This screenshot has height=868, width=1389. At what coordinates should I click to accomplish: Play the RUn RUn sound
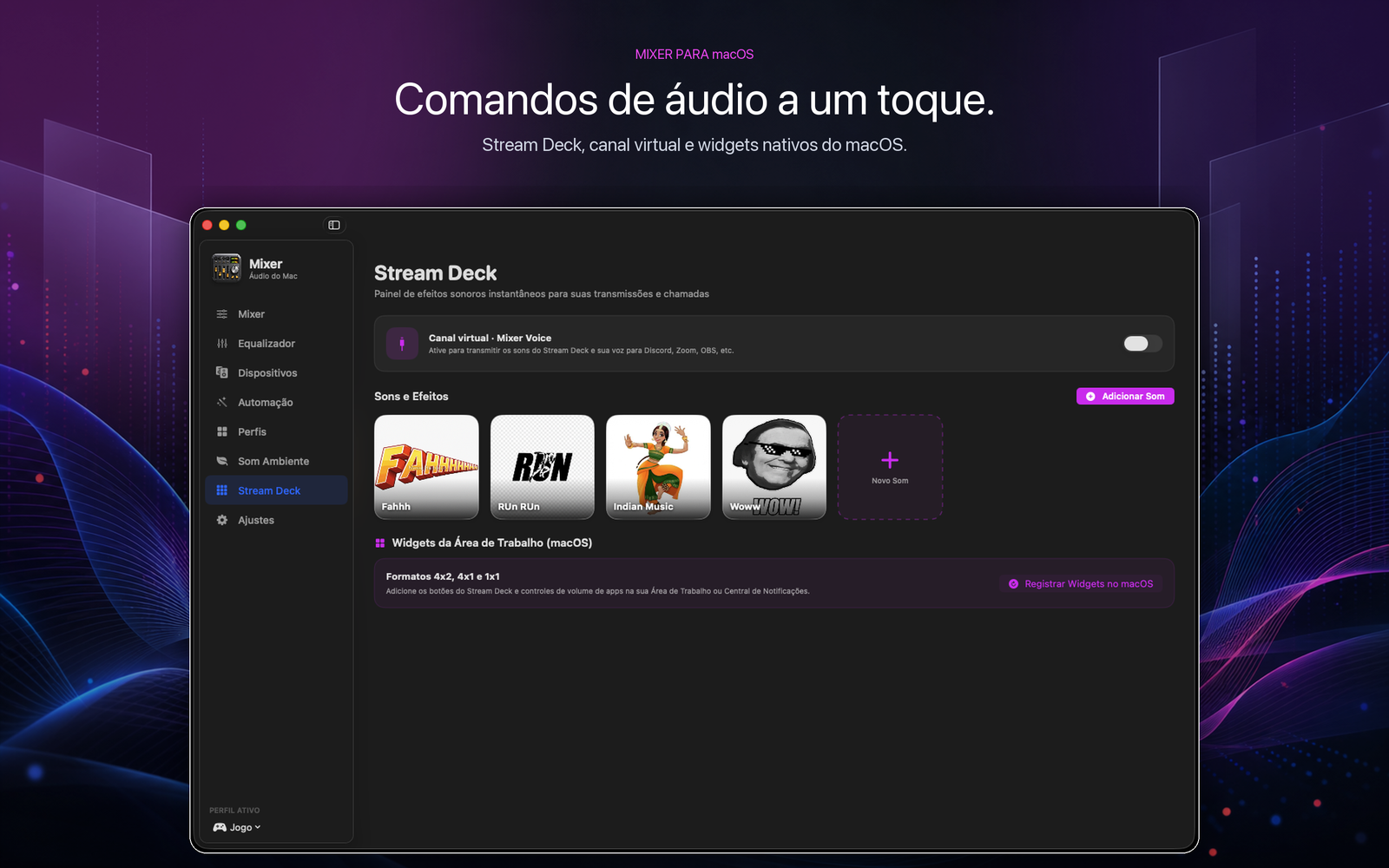543,467
